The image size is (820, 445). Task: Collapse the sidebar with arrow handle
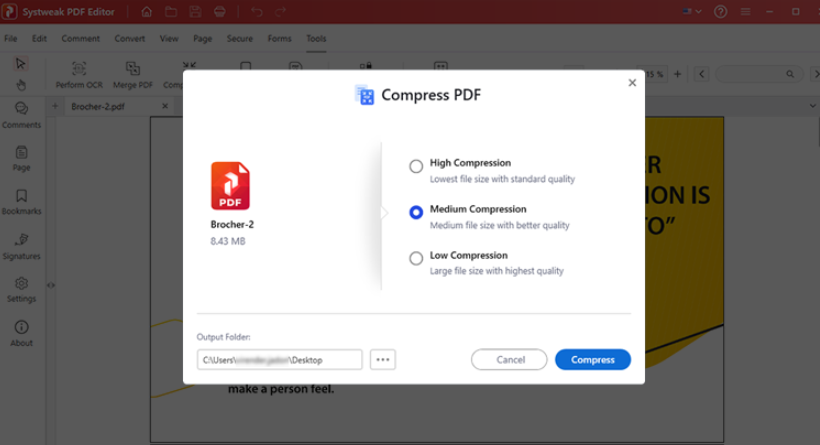click(51, 285)
